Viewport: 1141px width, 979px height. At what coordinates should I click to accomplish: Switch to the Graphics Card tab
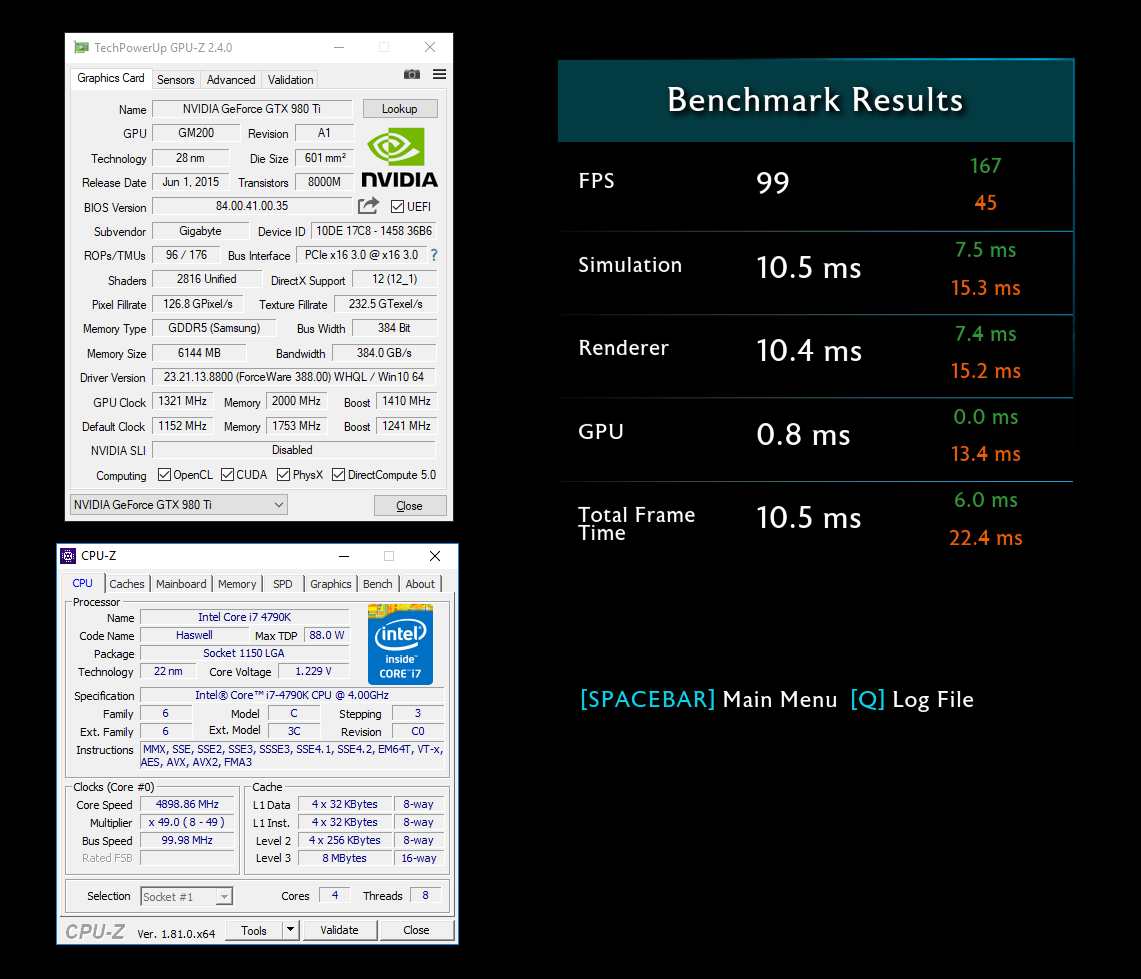[111, 79]
